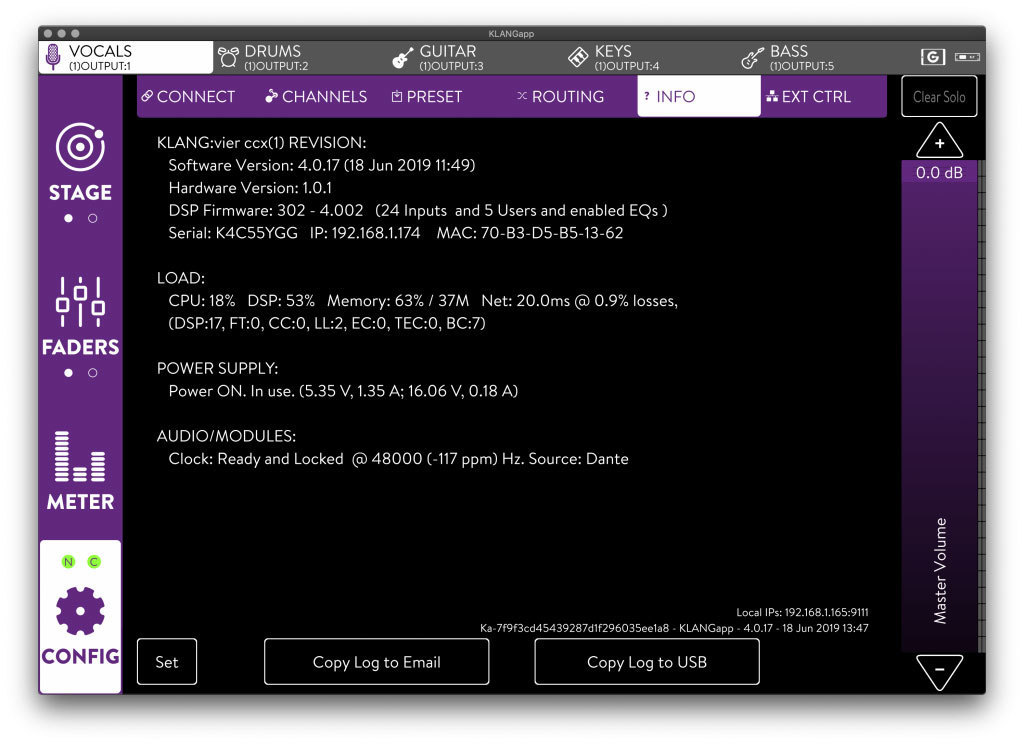The width and height of the screenshot is (1024, 745).
Task: Click the G group icon at top right
Action: (x=933, y=57)
